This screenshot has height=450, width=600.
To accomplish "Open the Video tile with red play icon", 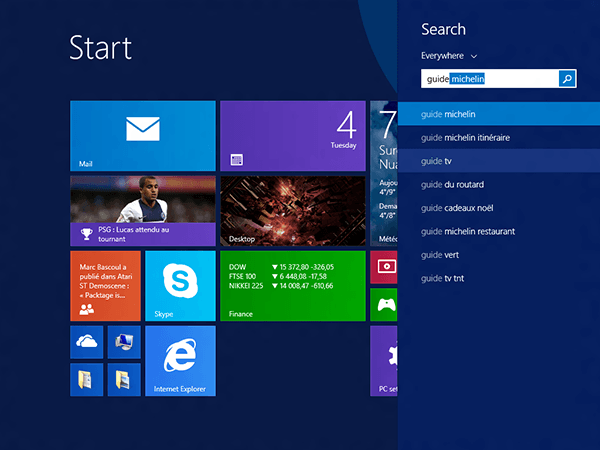I will pyautogui.click(x=384, y=267).
